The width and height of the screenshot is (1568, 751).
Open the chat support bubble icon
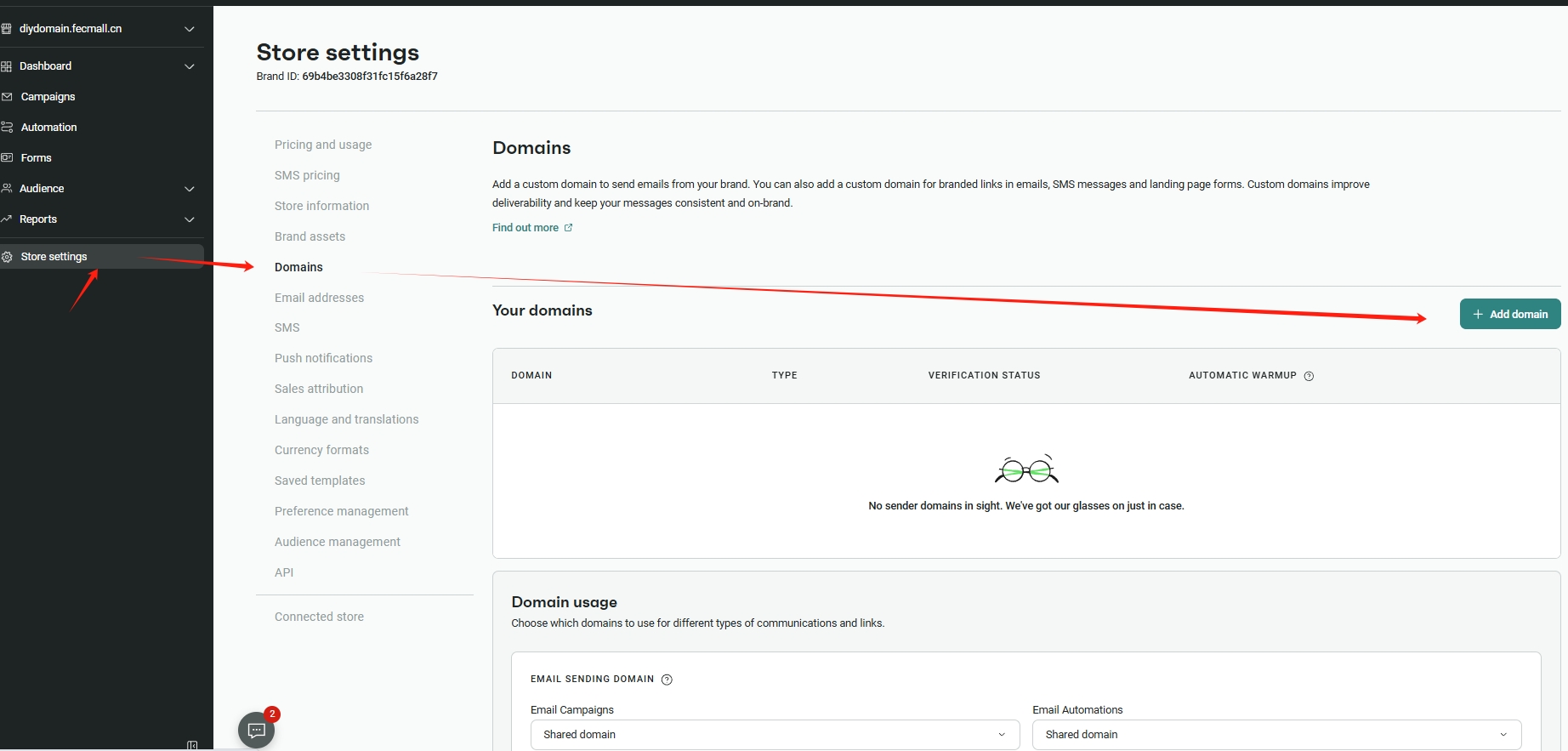click(x=256, y=730)
